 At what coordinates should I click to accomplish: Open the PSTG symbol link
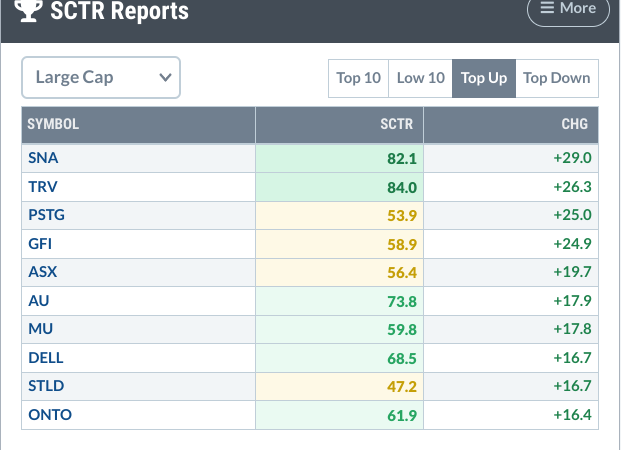tap(46, 215)
